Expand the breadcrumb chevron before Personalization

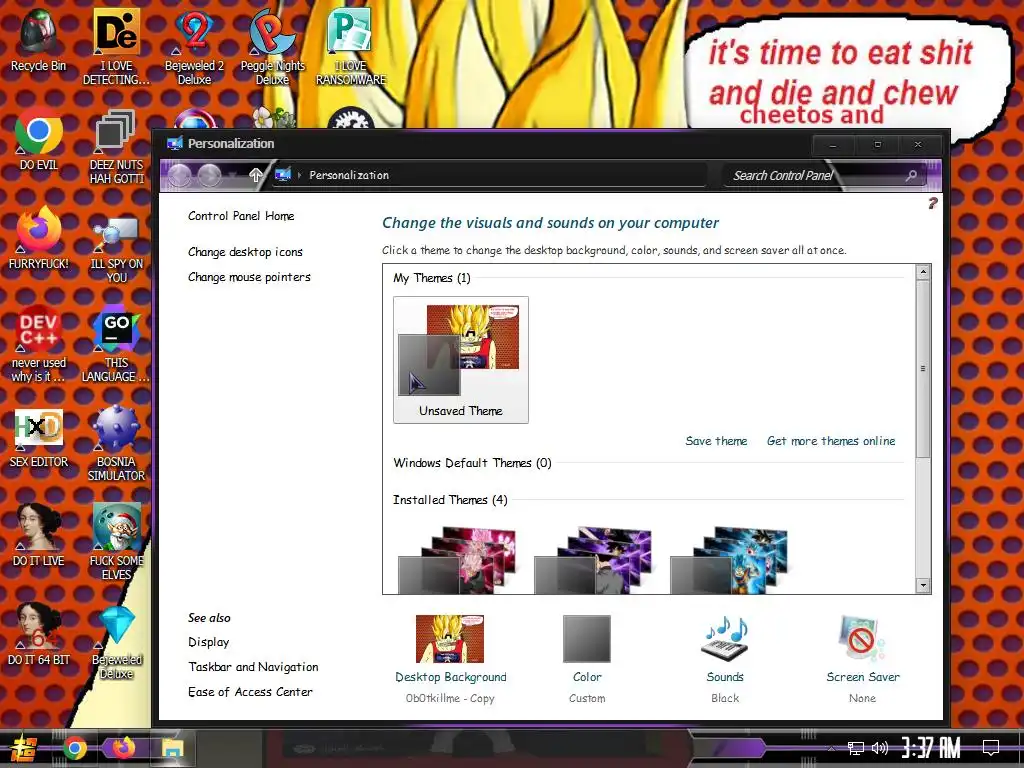[299, 175]
